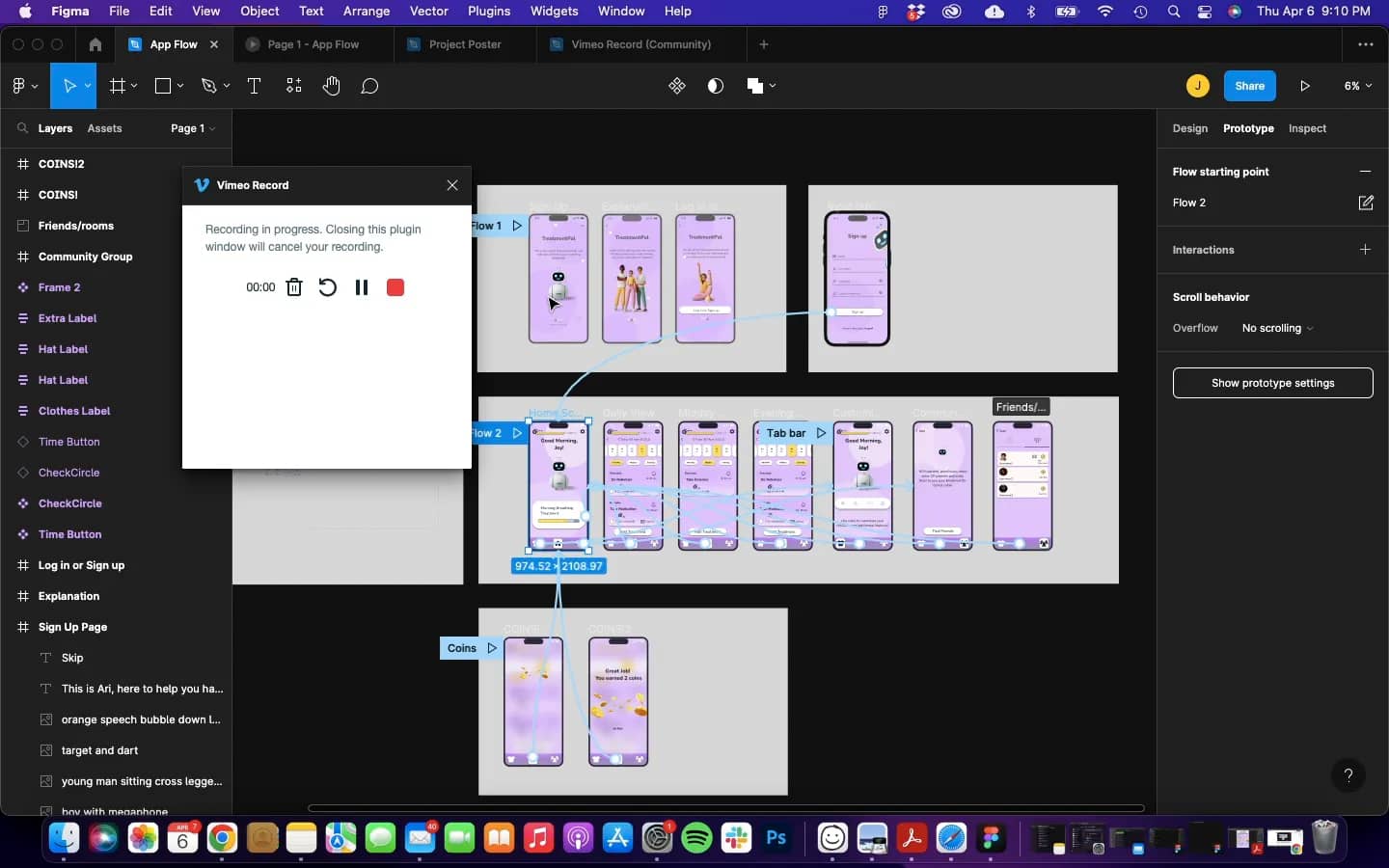The width and height of the screenshot is (1389, 868).
Task: Select the Community Group layer
Action: (x=116, y=257)
